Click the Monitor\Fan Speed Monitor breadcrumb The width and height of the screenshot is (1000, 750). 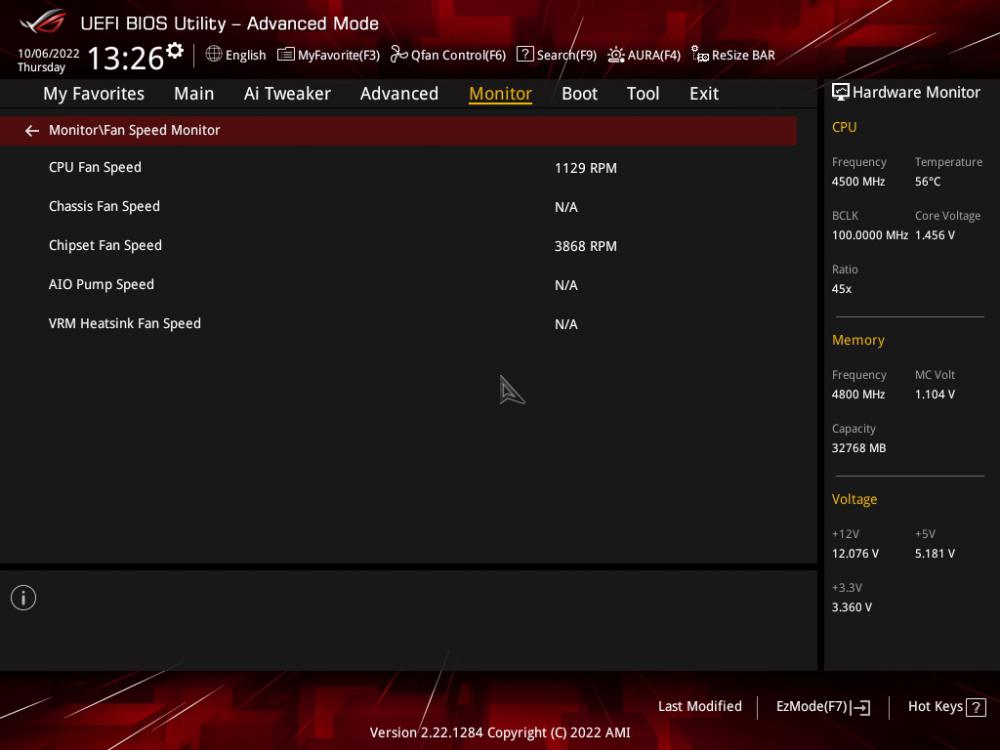(135, 130)
